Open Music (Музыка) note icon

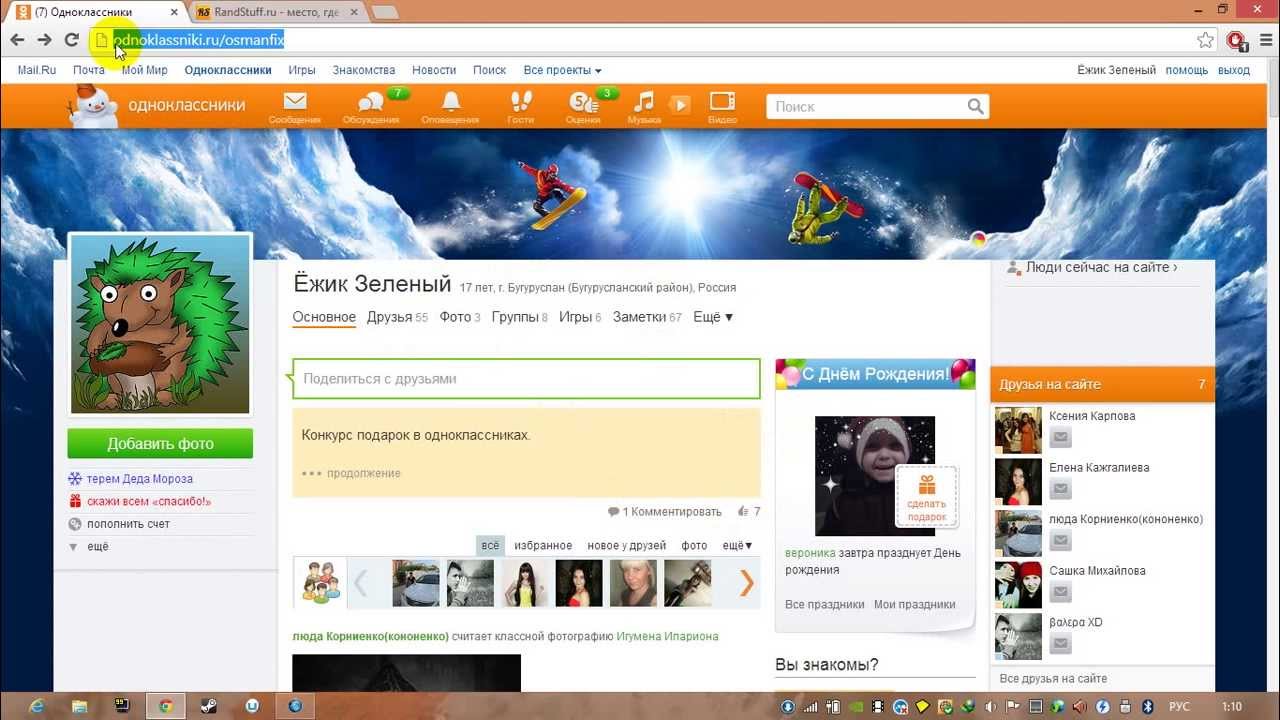[x=644, y=102]
